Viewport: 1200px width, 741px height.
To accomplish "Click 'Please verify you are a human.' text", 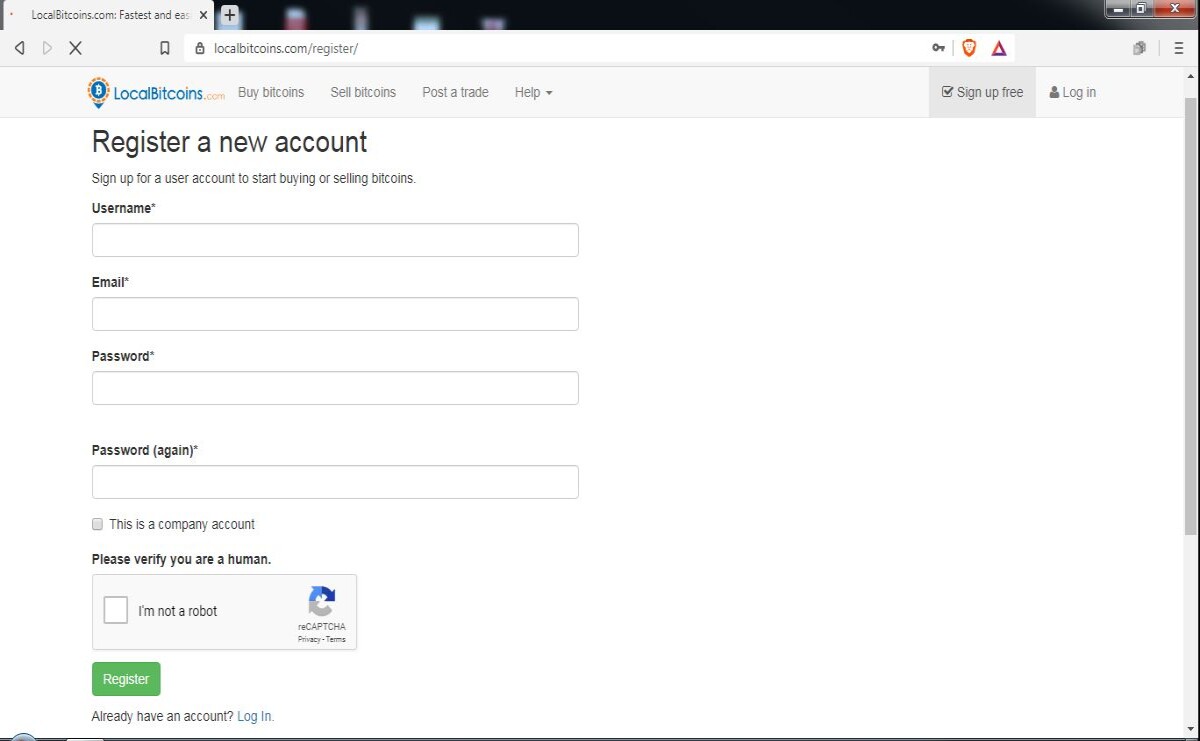I will [x=181, y=559].
